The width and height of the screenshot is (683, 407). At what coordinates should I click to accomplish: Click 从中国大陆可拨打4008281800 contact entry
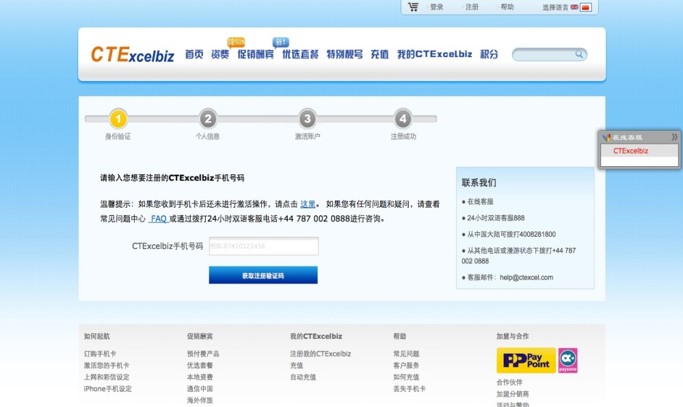511,234
